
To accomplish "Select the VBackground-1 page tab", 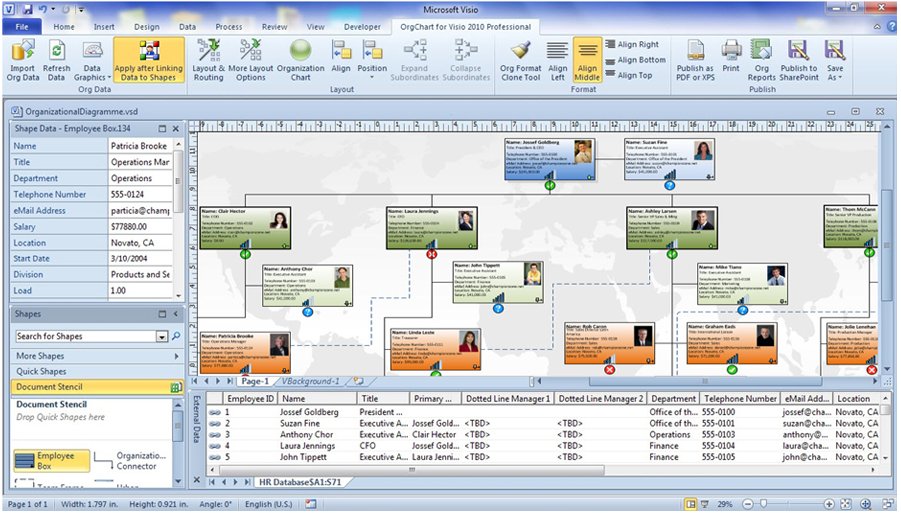I will point(311,381).
